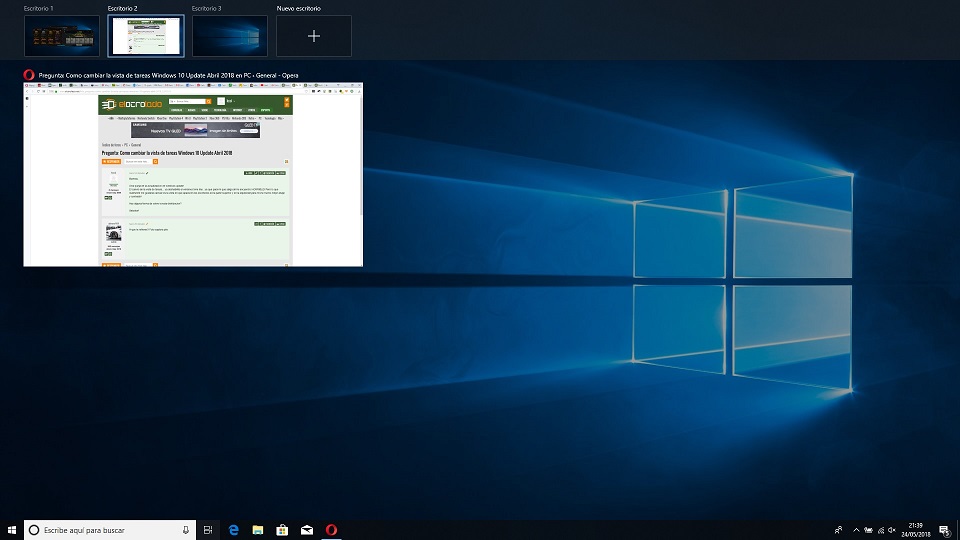This screenshot has height=540, width=960.
Task: Toggle Task View from the taskbar
Action: (x=208, y=530)
